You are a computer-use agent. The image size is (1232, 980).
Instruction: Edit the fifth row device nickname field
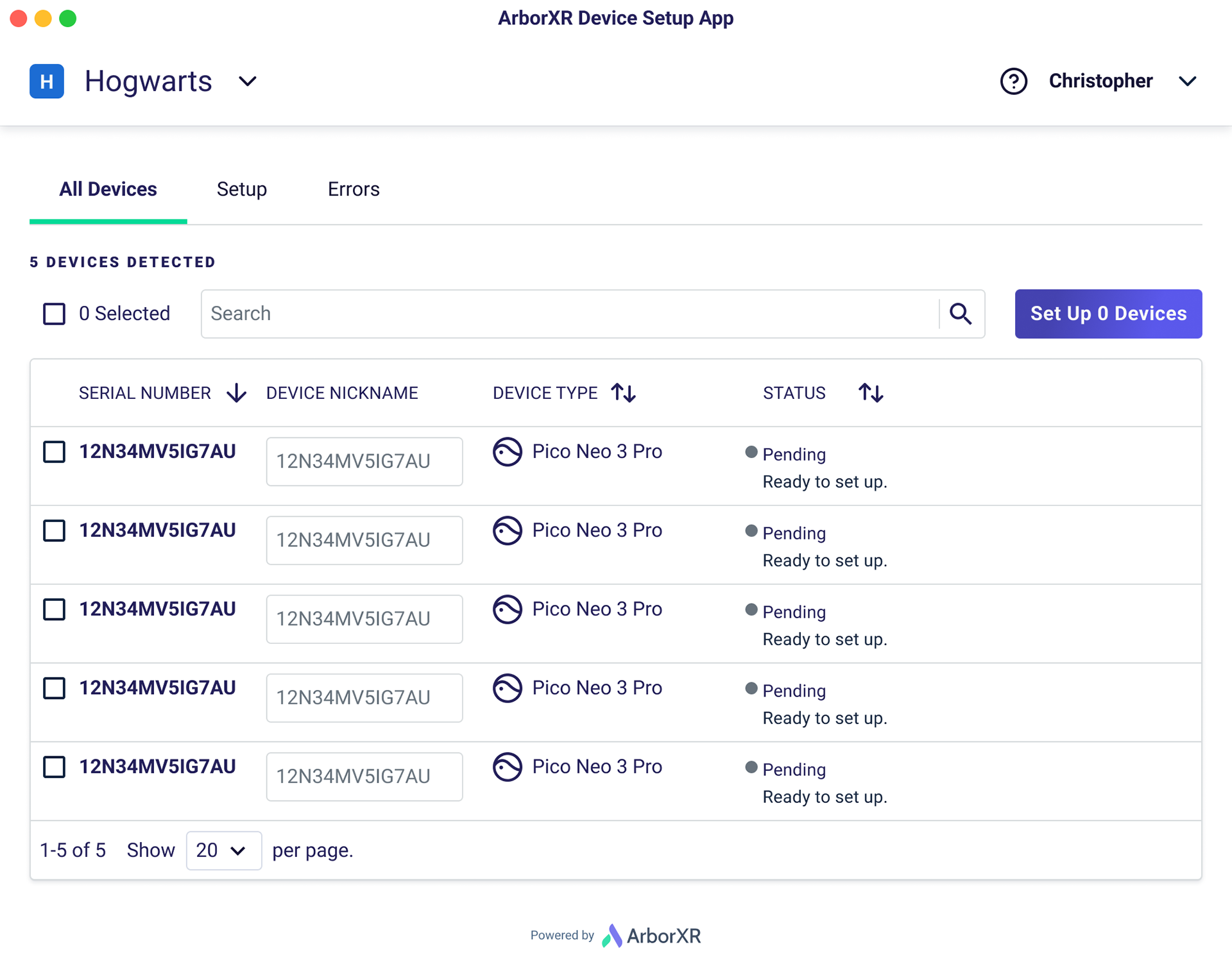(364, 776)
